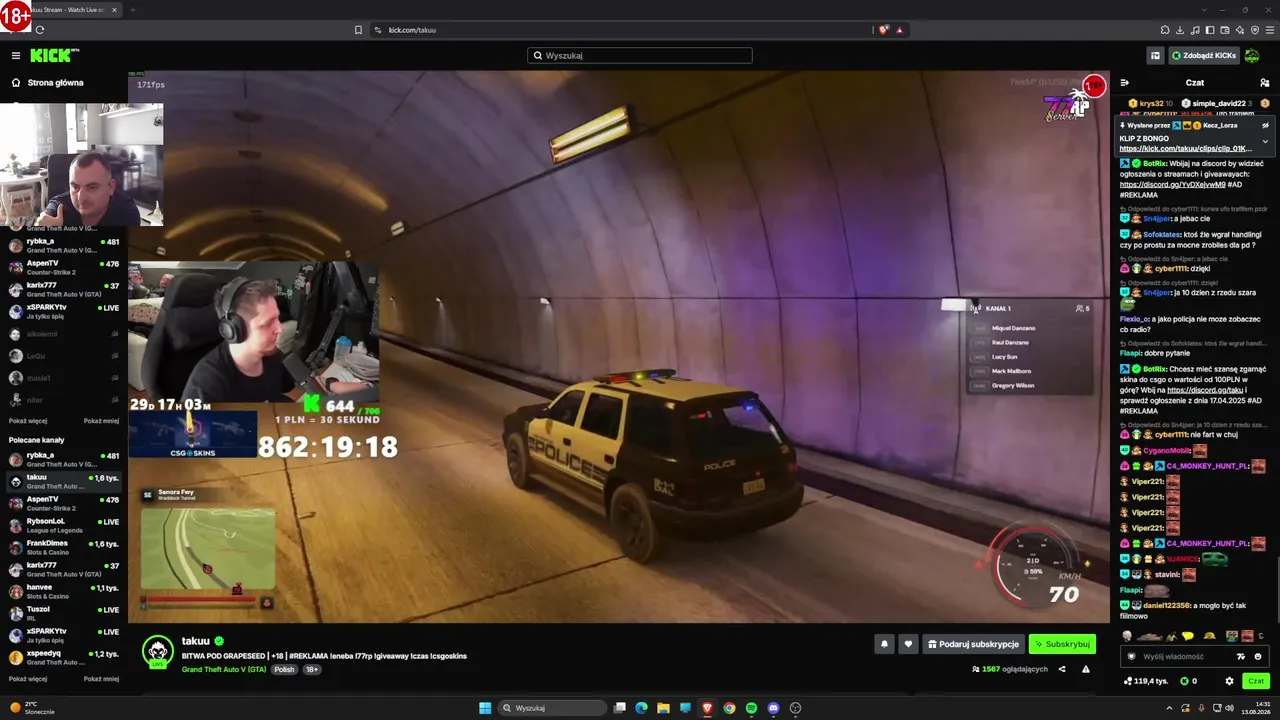Send message with the green Czat button
The image size is (1280, 720).
(x=1256, y=681)
